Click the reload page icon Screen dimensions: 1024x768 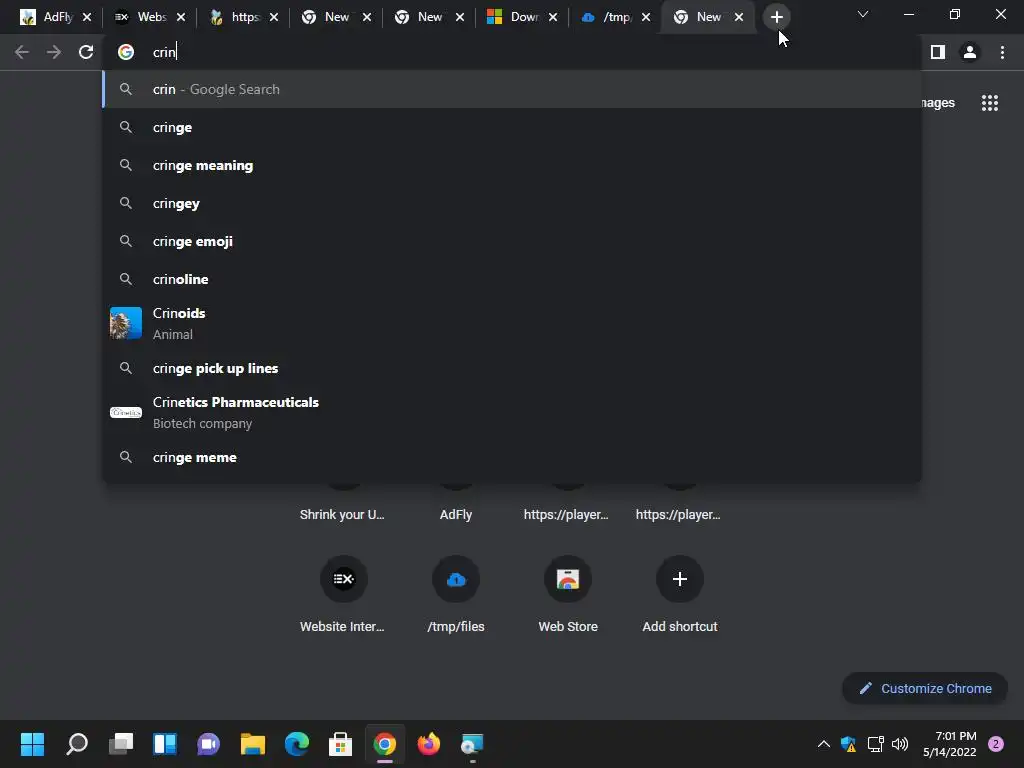[86, 52]
